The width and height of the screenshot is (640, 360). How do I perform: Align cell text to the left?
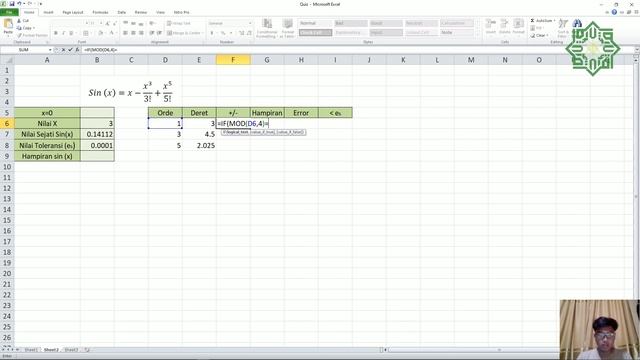click(x=125, y=33)
